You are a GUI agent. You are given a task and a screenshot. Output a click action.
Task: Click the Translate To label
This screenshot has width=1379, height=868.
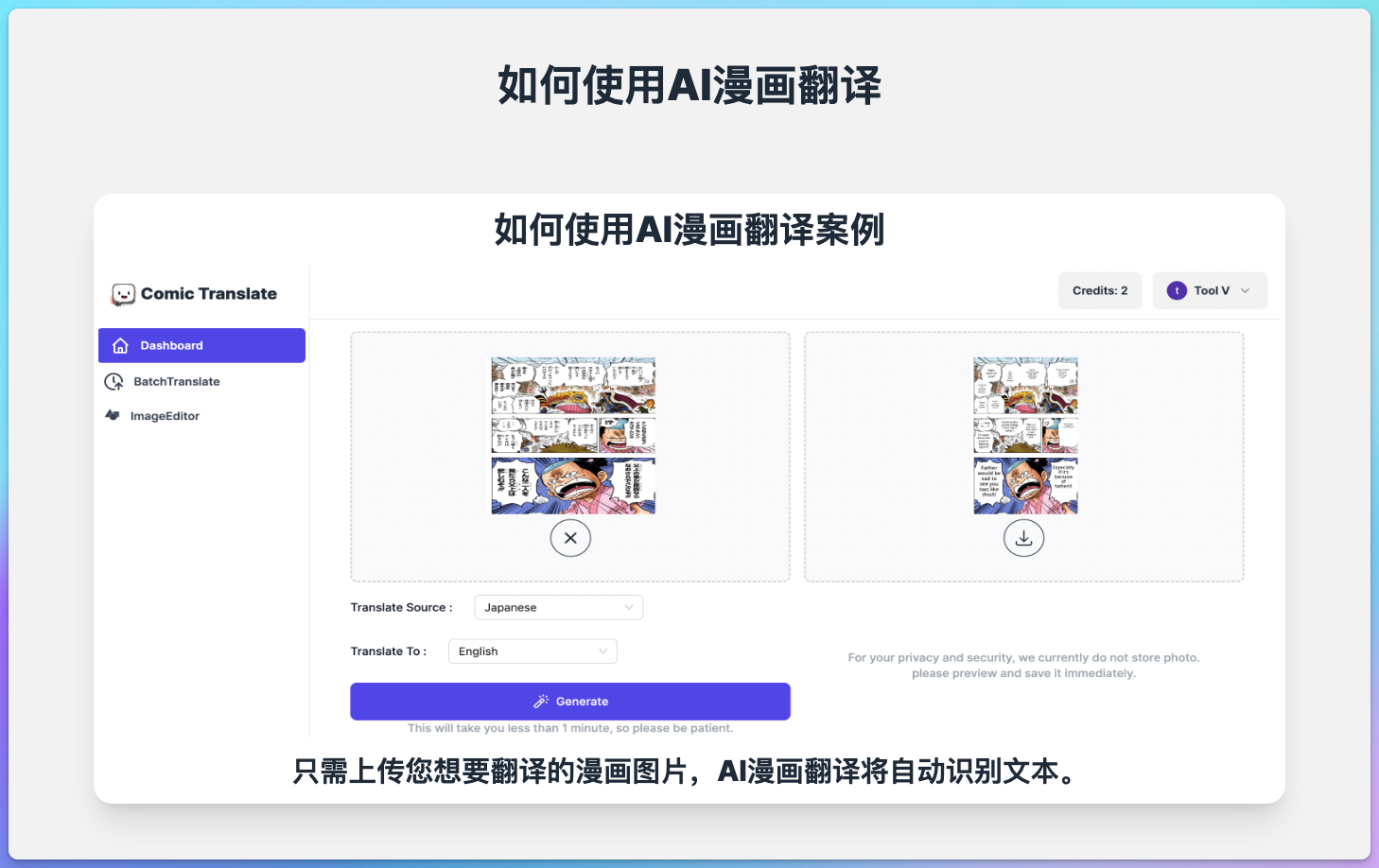(388, 651)
